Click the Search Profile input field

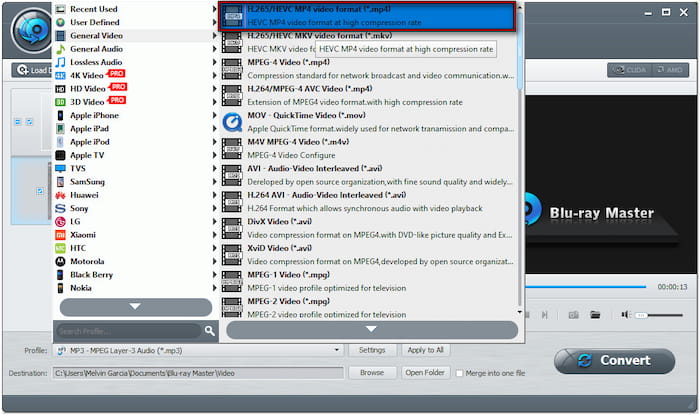pos(128,331)
